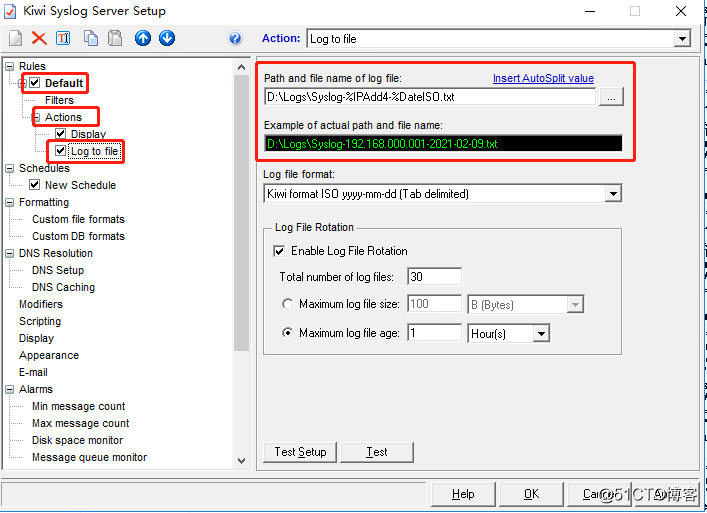Click tree scrollbar up arrow
The height and width of the screenshot is (513, 707).
241,67
